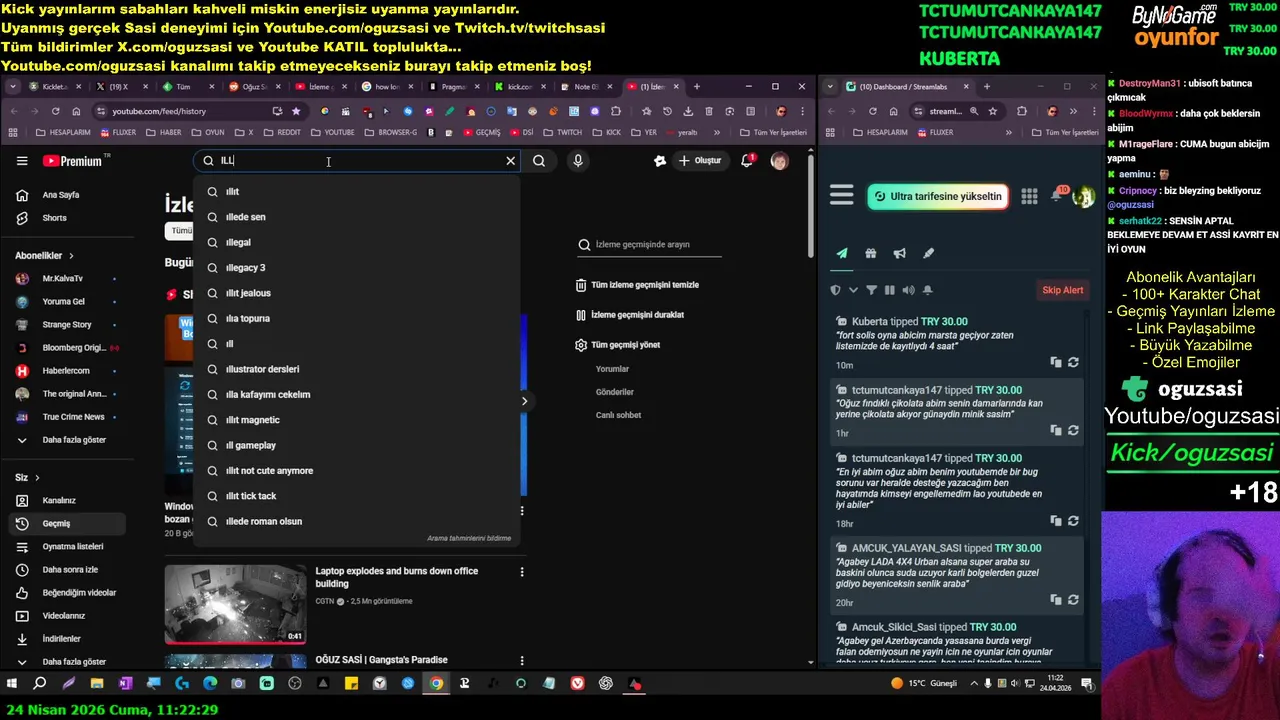The width and height of the screenshot is (1280, 720).
Task: Open Yorumlar history link
Action: pyautogui.click(x=612, y=369)
